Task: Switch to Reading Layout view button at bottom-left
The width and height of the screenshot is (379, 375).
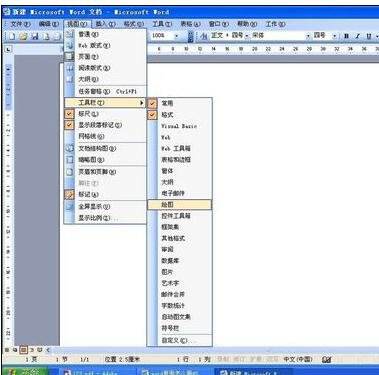Action: [x=39, y=350]
